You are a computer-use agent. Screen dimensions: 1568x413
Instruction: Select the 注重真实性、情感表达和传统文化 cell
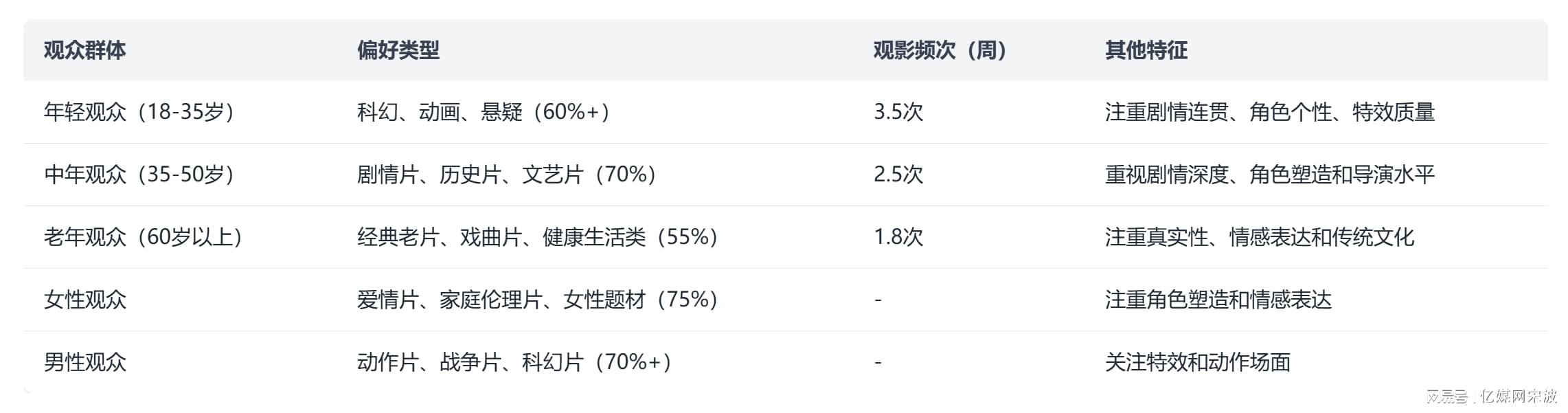pos(1259,237)
